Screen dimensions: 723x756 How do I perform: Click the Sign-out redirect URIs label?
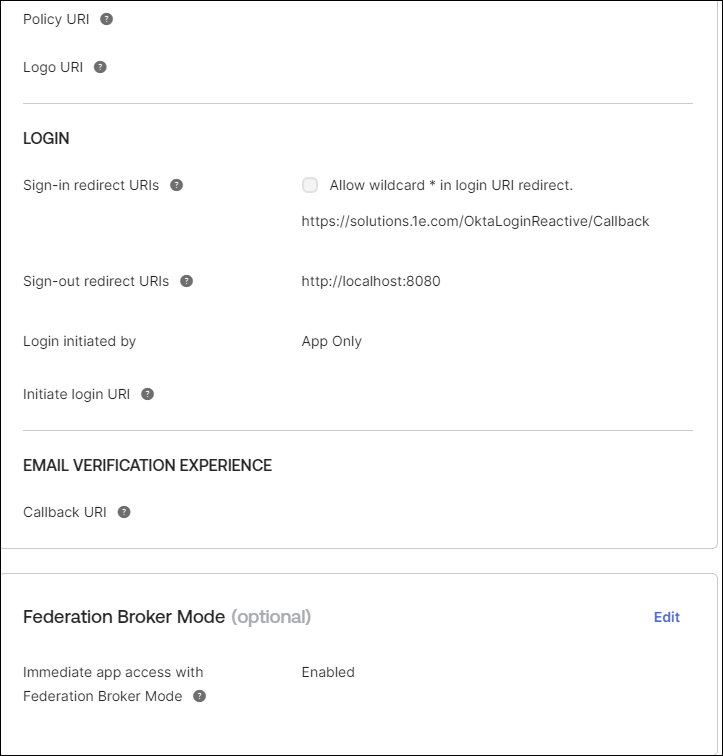click(96, 281)
